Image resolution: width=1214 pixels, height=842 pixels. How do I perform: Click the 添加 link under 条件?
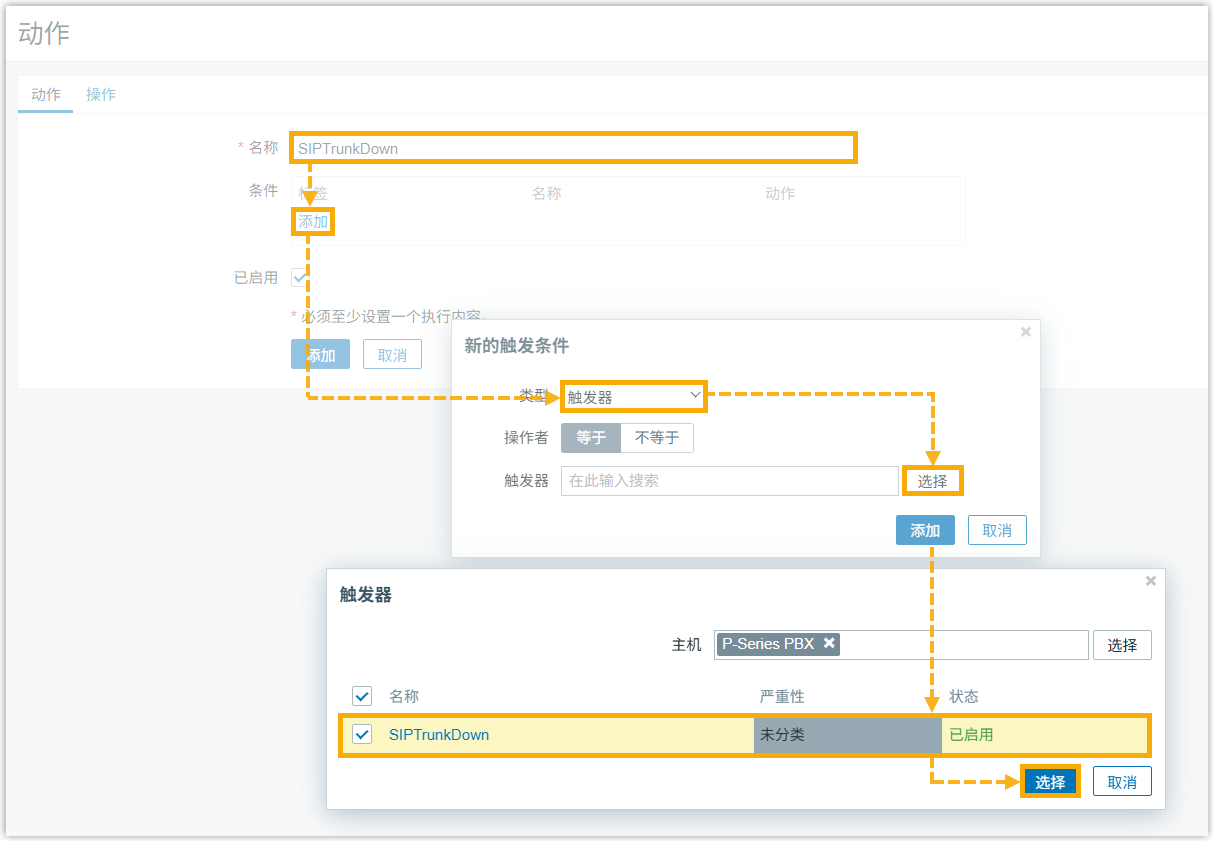[313, 222]
